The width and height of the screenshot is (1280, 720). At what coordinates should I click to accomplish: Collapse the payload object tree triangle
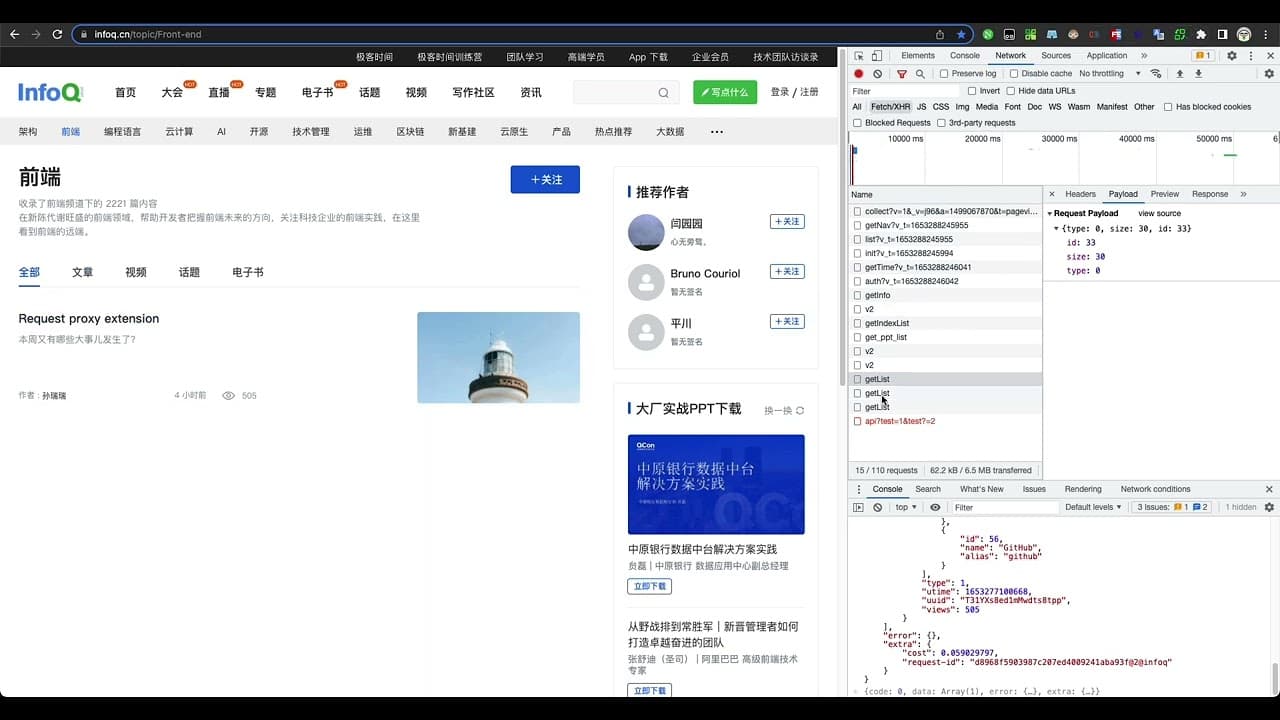(1057, 229)
